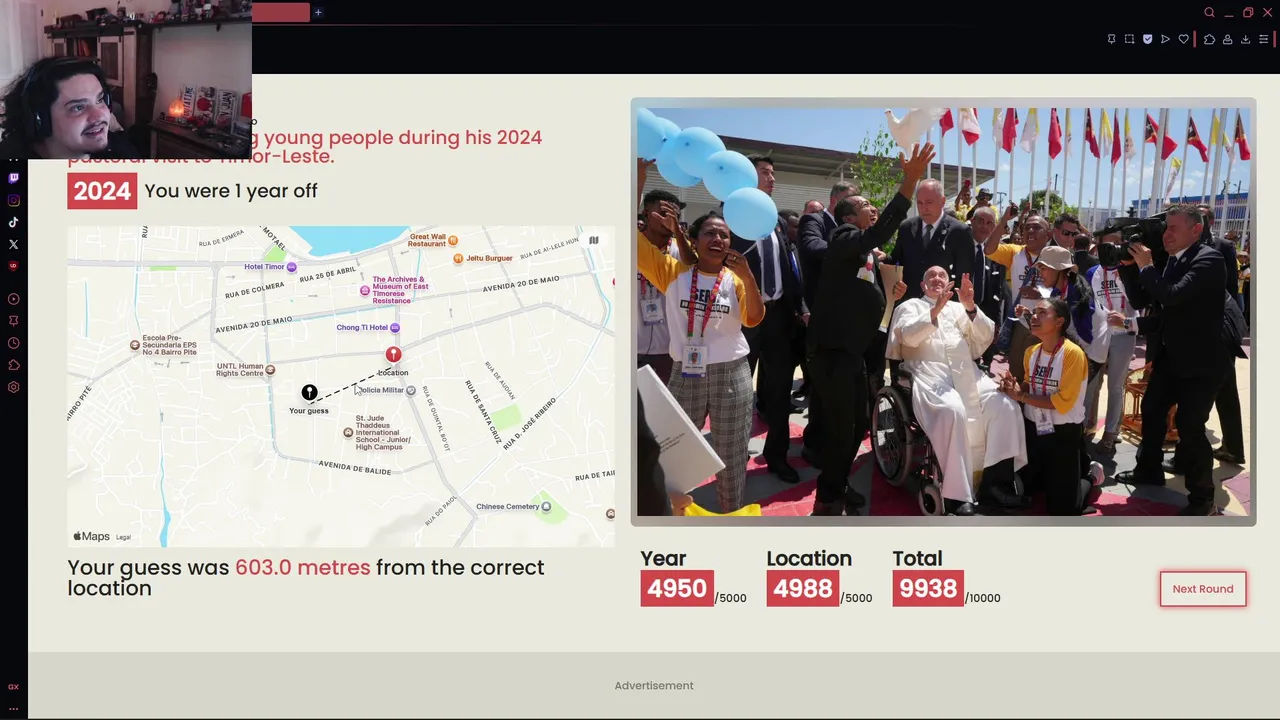Open the toolbar extensions cube icon
Image resolution: width=1280 pixels, height=720 pixels.
tap(1209, 39)
